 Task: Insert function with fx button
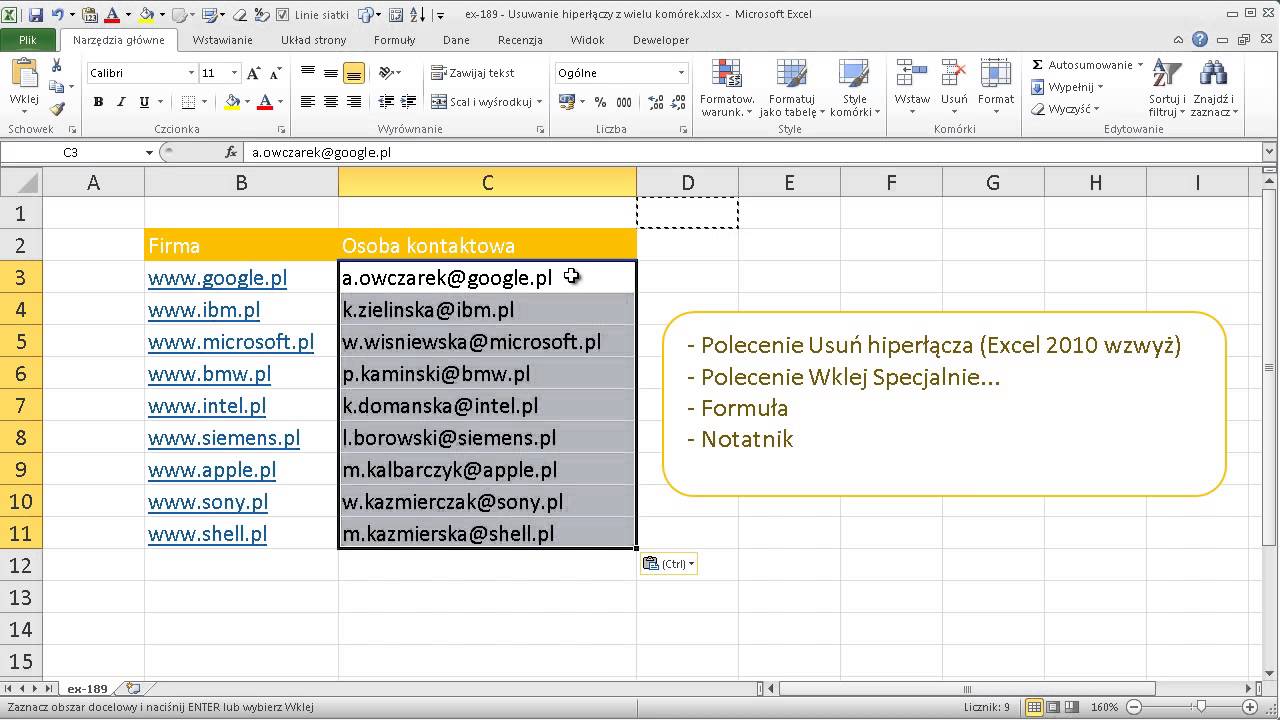[231, 153]
